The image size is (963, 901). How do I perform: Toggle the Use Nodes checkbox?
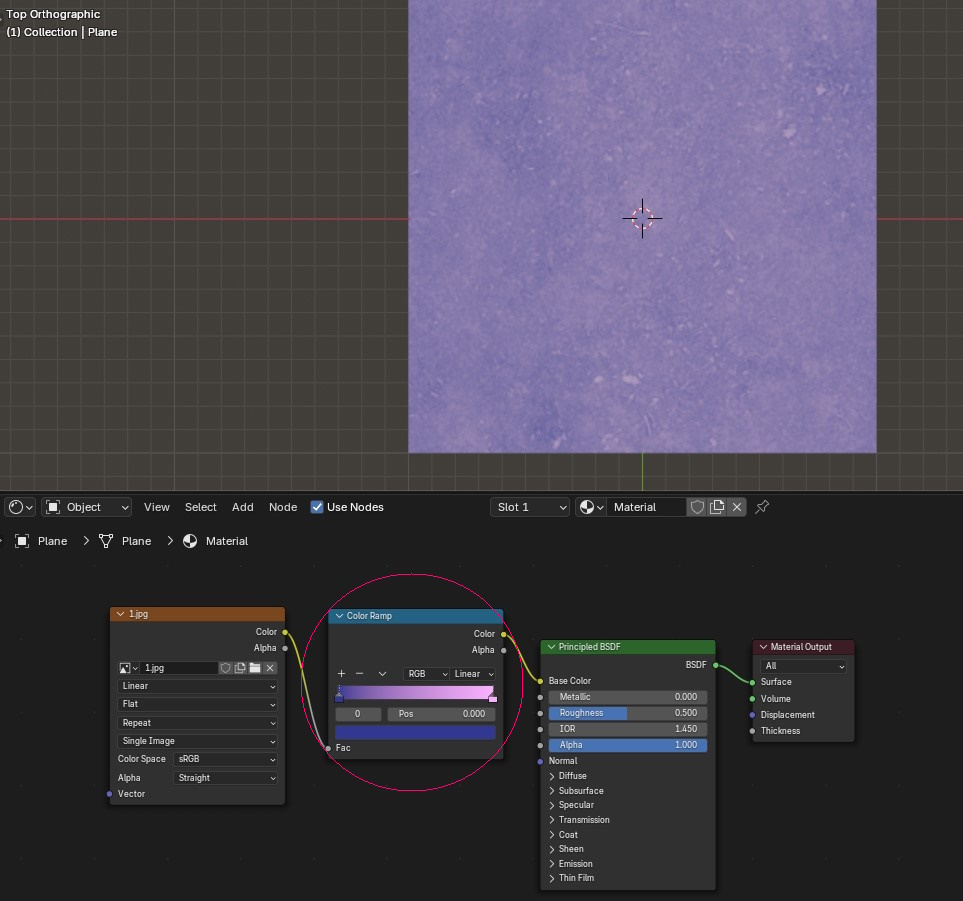[x=317, y=507]
